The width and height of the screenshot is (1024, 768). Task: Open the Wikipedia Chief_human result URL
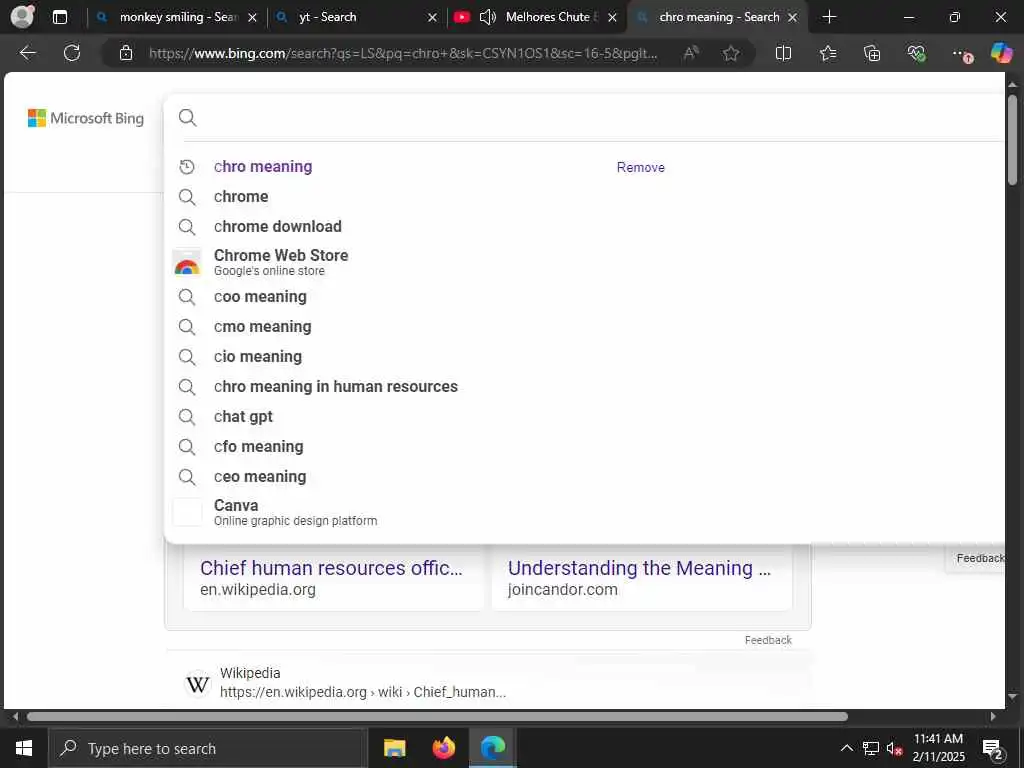[x=363, y=692]
